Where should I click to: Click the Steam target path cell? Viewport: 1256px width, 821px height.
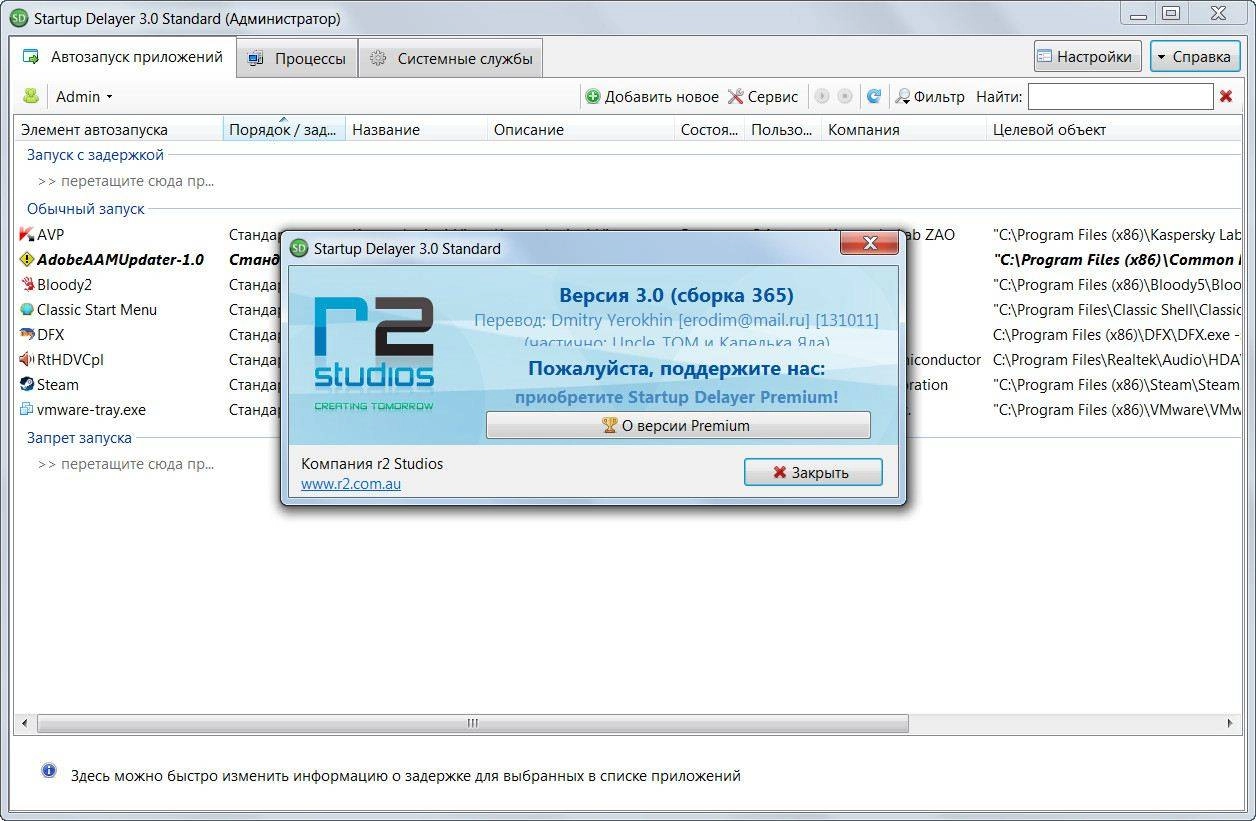(1116, 385)
